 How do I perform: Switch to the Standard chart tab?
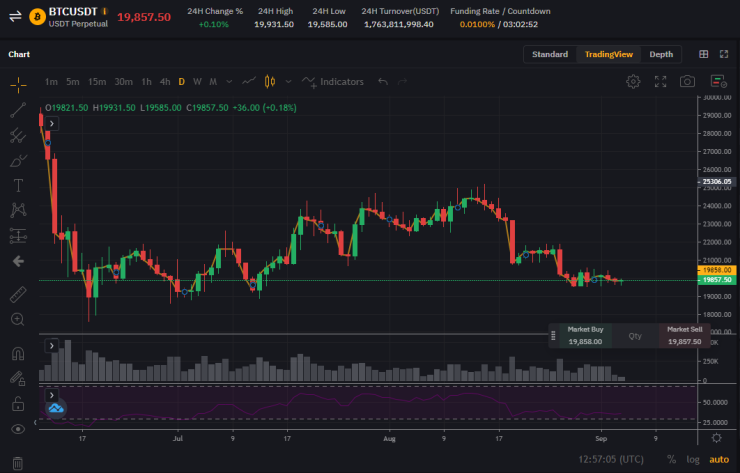click(x=550, y=54)
